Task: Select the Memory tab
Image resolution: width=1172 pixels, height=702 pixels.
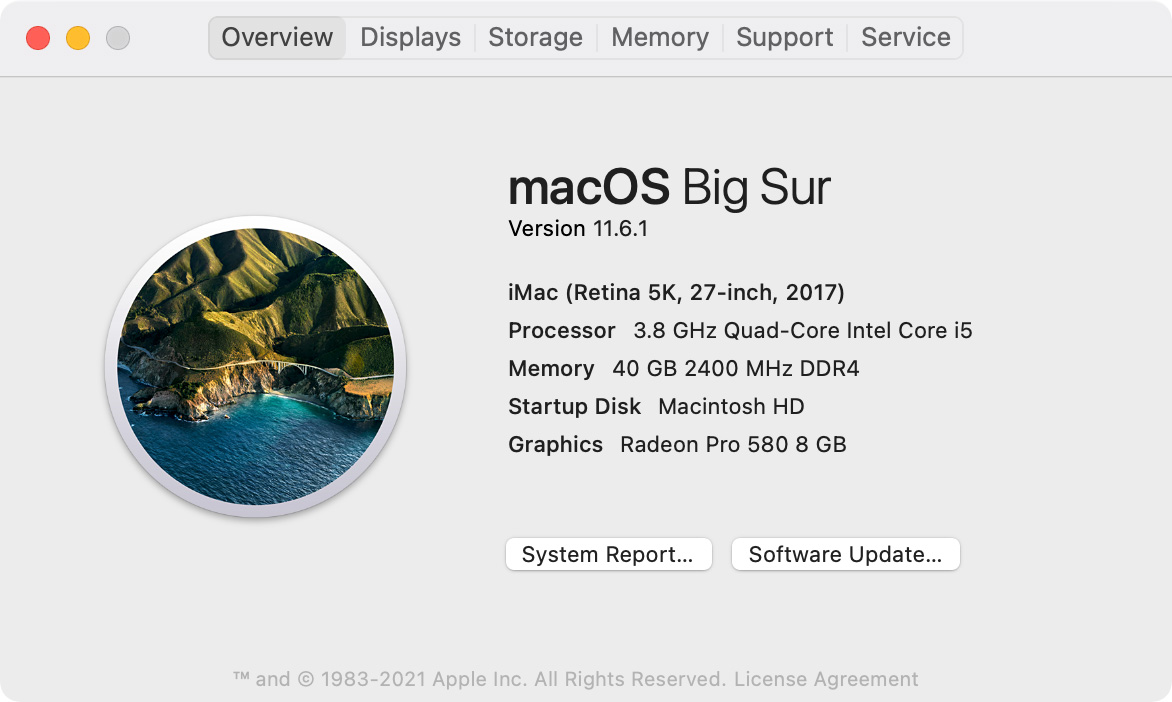Action: [660, 37]
